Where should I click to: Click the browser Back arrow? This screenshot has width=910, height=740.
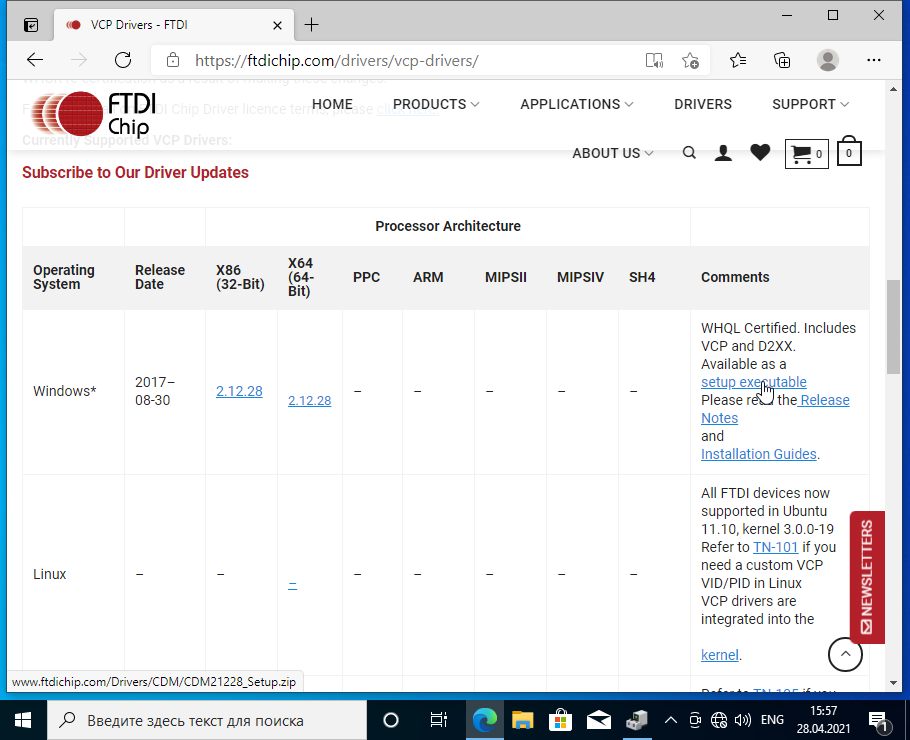tap(35, 60)
